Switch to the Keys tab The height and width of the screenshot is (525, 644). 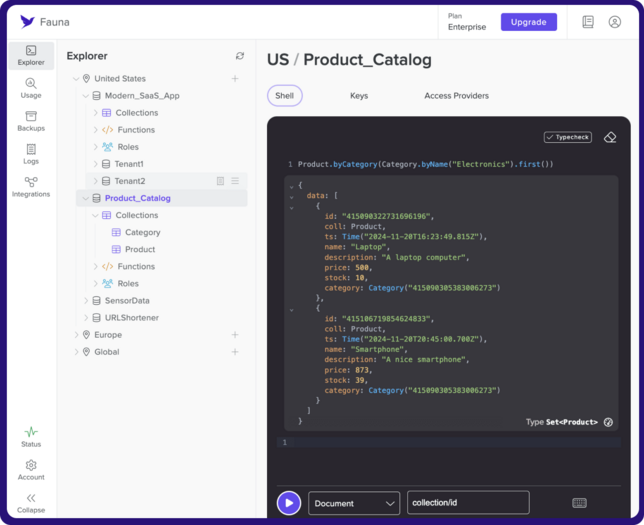(359, 96)
